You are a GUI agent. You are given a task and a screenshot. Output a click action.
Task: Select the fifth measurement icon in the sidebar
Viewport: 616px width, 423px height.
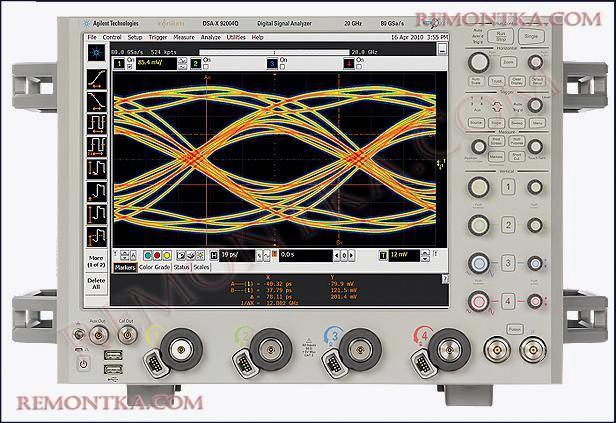pos(97,169)
